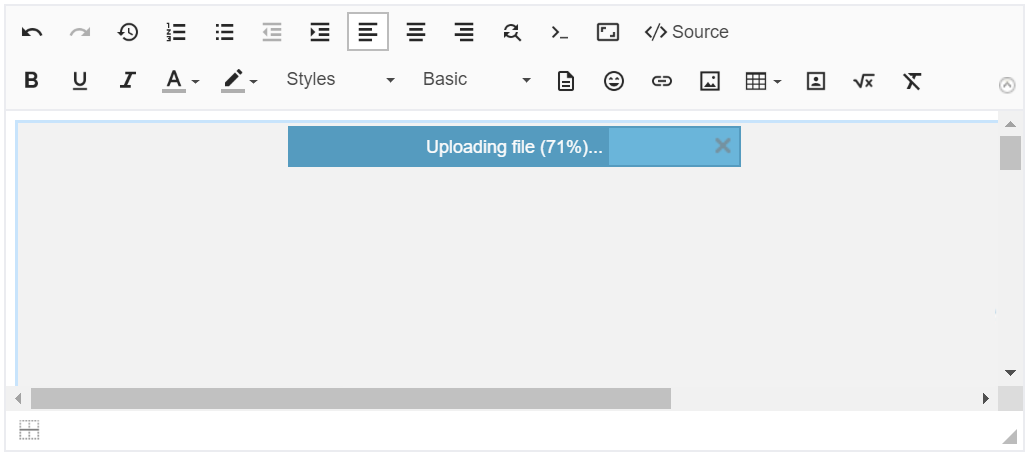Open the text color picker arrow
Image resolution: width=1030 pixels, height=456 pixels.
tap(196, 81)
